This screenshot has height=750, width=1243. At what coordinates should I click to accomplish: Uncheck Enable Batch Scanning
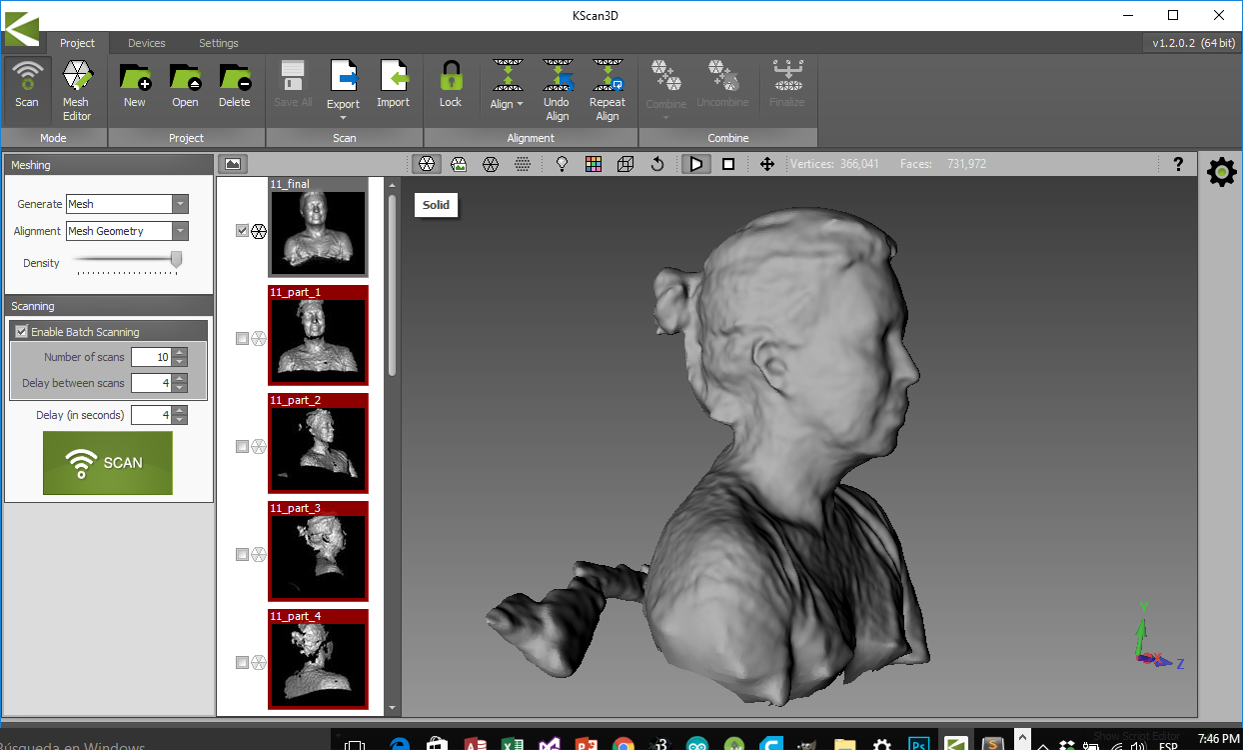[22, 332]
